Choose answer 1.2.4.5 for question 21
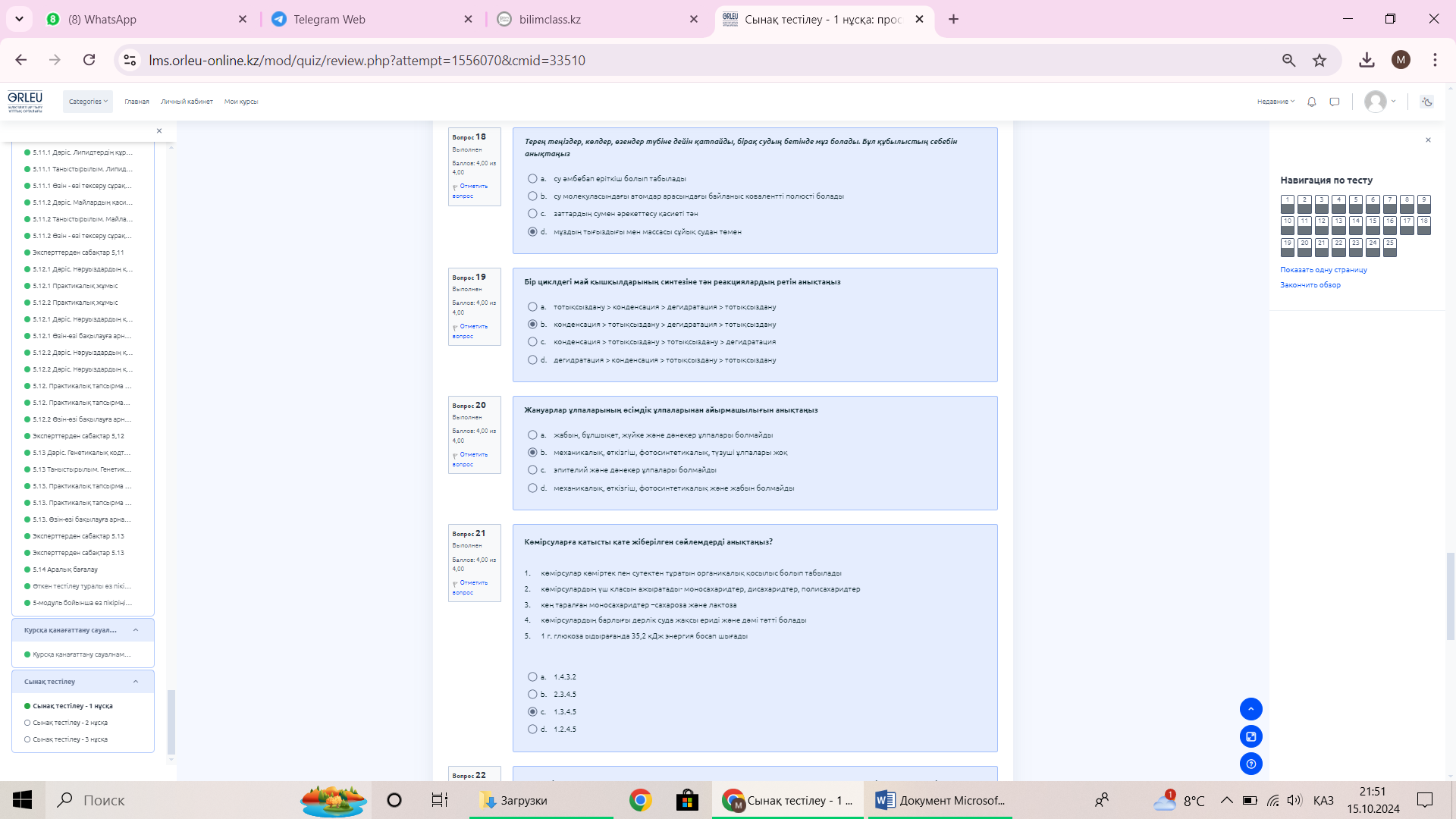This screenshot has width=1456, height=819. [x=532, y=730]
